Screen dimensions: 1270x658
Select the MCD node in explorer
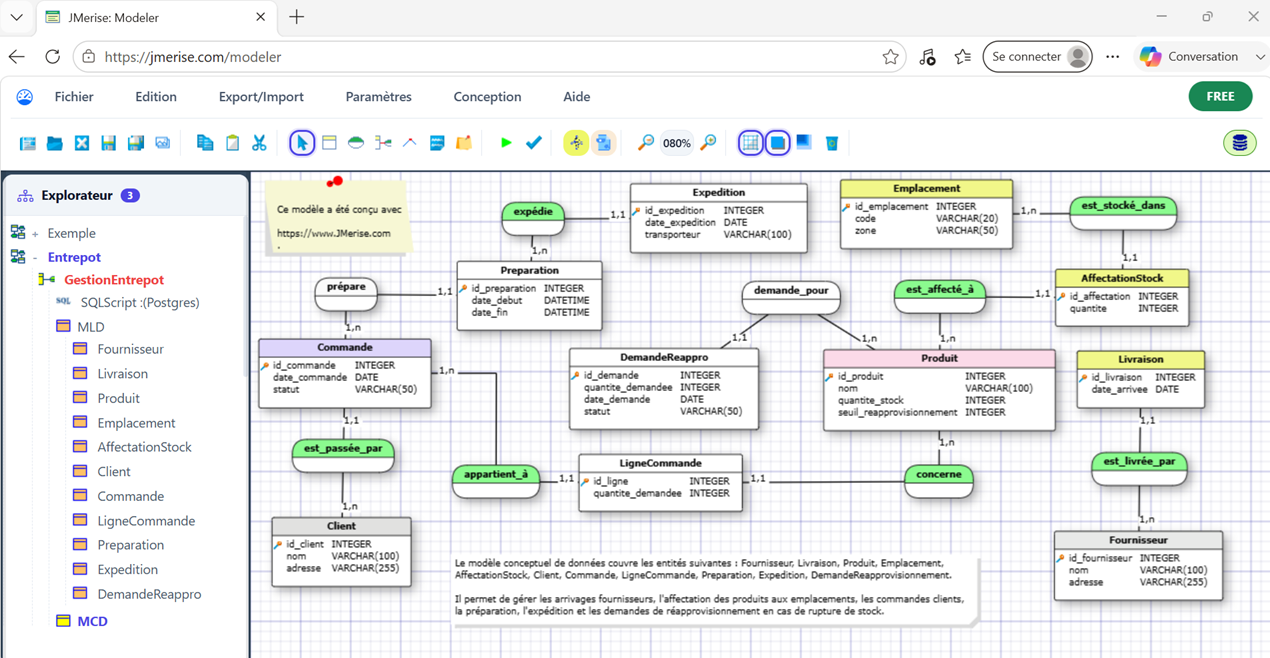[92, 621]
